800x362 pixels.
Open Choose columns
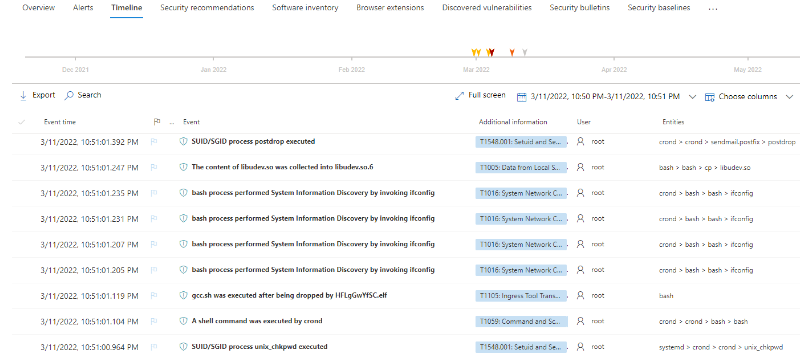(x=747, y=96)
